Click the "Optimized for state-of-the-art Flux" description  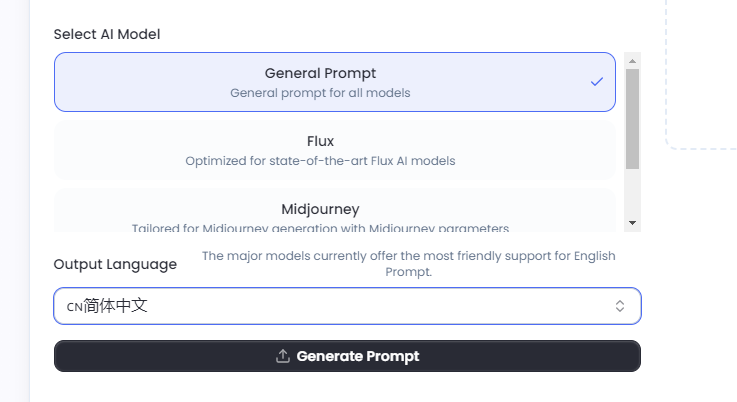pos(320,160)
